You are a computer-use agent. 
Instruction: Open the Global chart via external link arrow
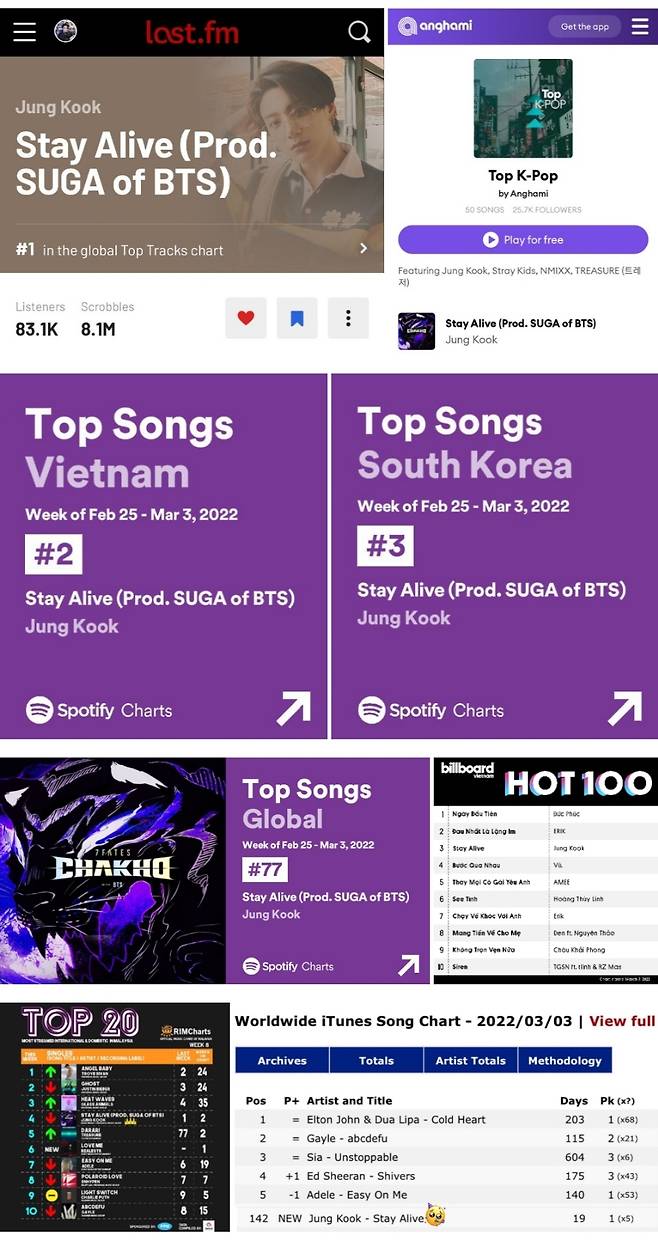click(409, 965)
